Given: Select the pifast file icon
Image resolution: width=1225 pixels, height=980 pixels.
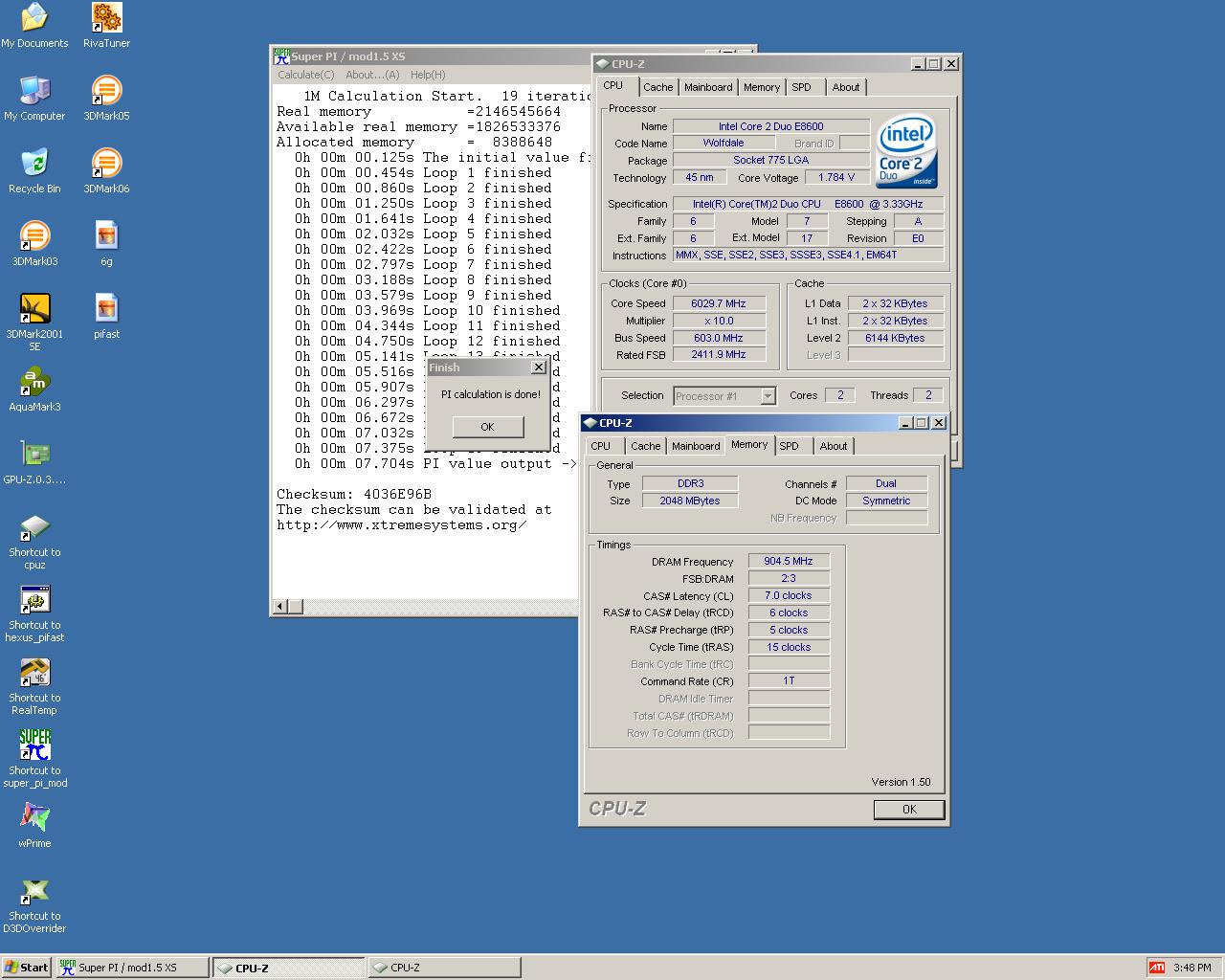Looking at the screenshot, I should (106, 317).
